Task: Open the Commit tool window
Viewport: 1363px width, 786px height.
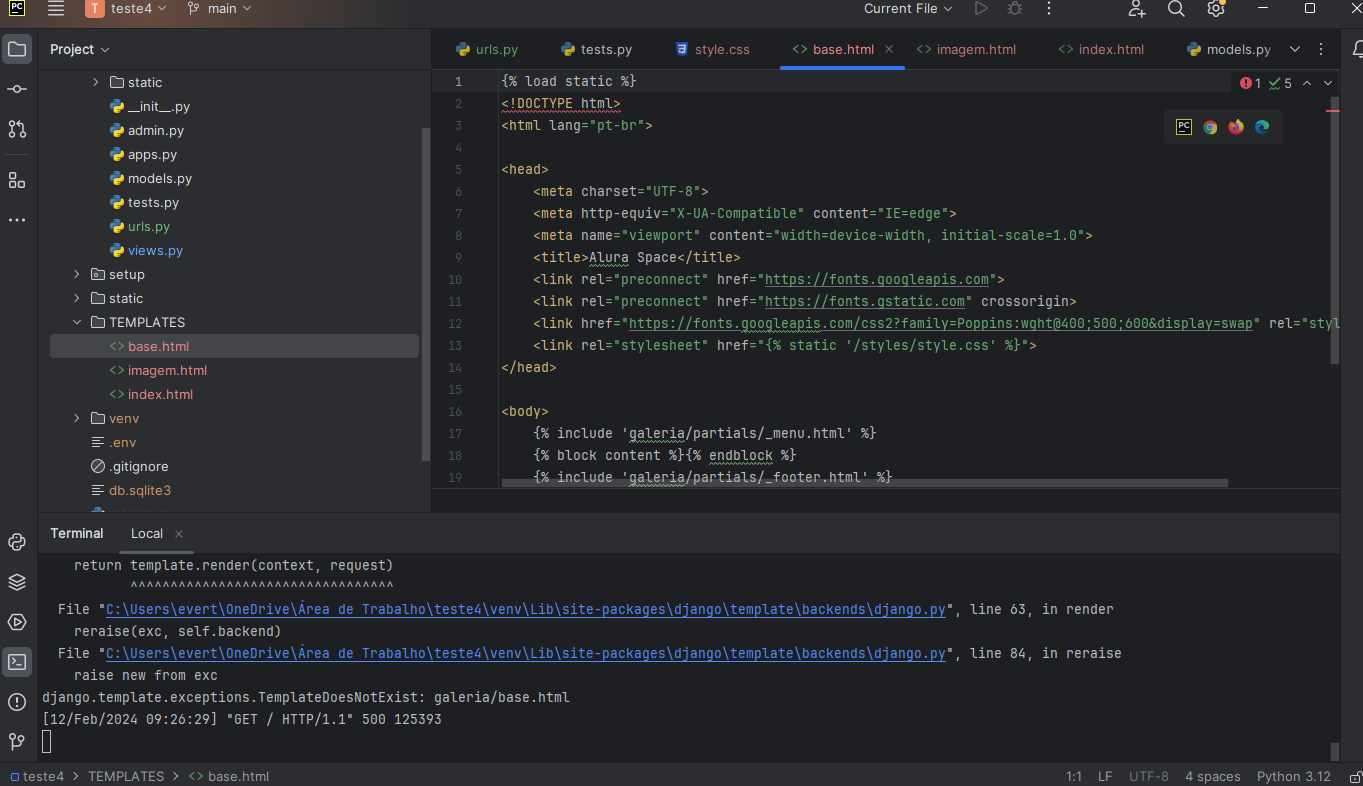Action: [x=17, y=89]
